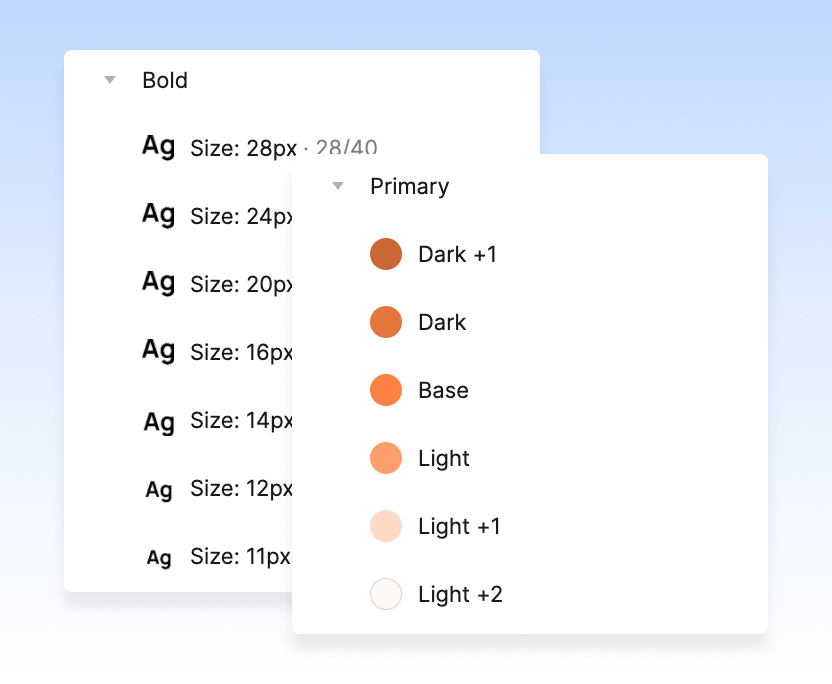Click the Bold group heading
This screenshot has width=832, height=684.
(165, 80)
